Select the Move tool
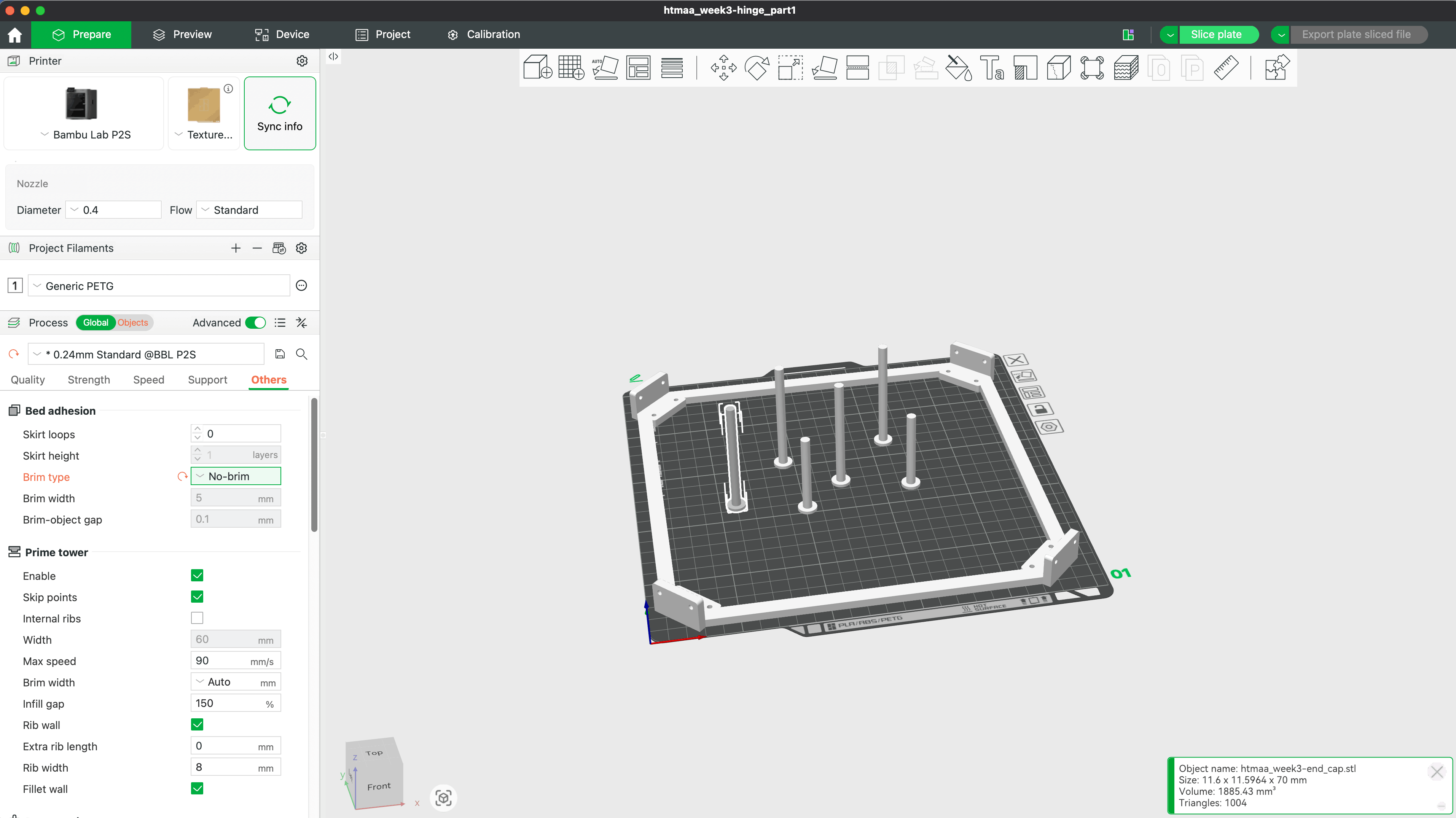 click(723, 68)
